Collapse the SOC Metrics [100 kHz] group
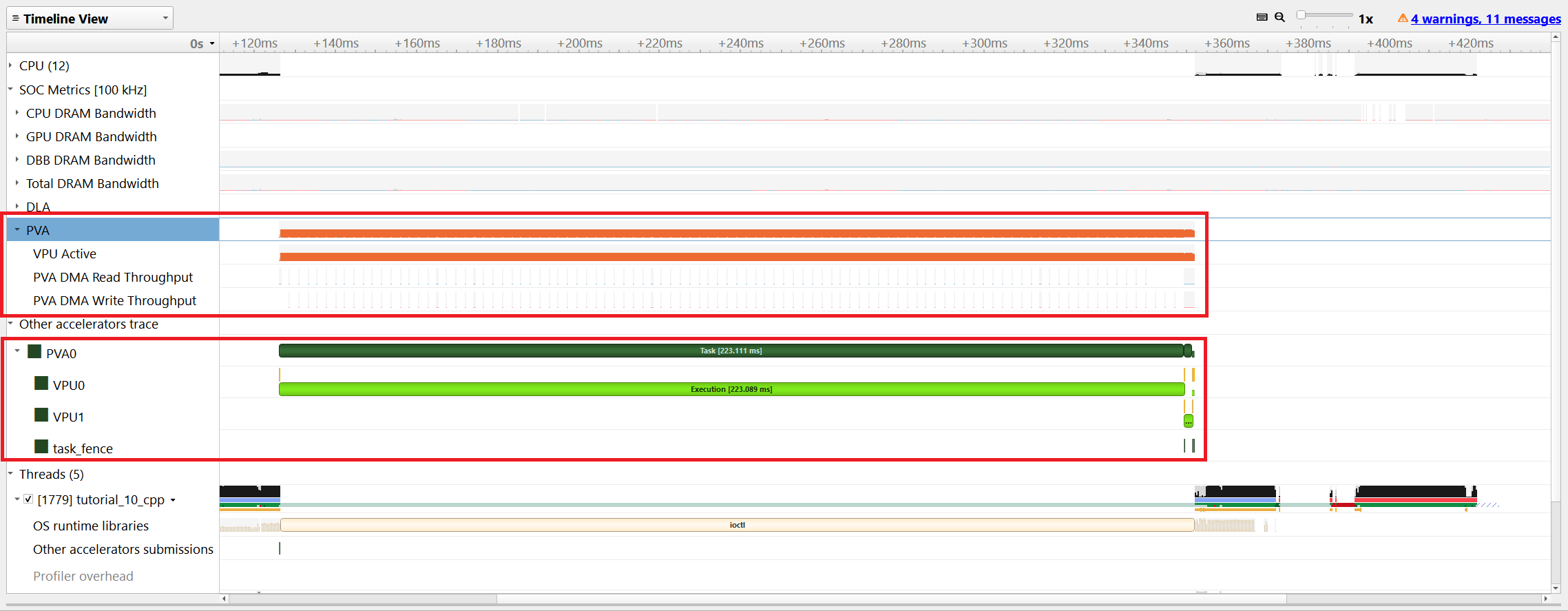The width and height of the screenshot is (1568, 611). [x=10, y=90]
